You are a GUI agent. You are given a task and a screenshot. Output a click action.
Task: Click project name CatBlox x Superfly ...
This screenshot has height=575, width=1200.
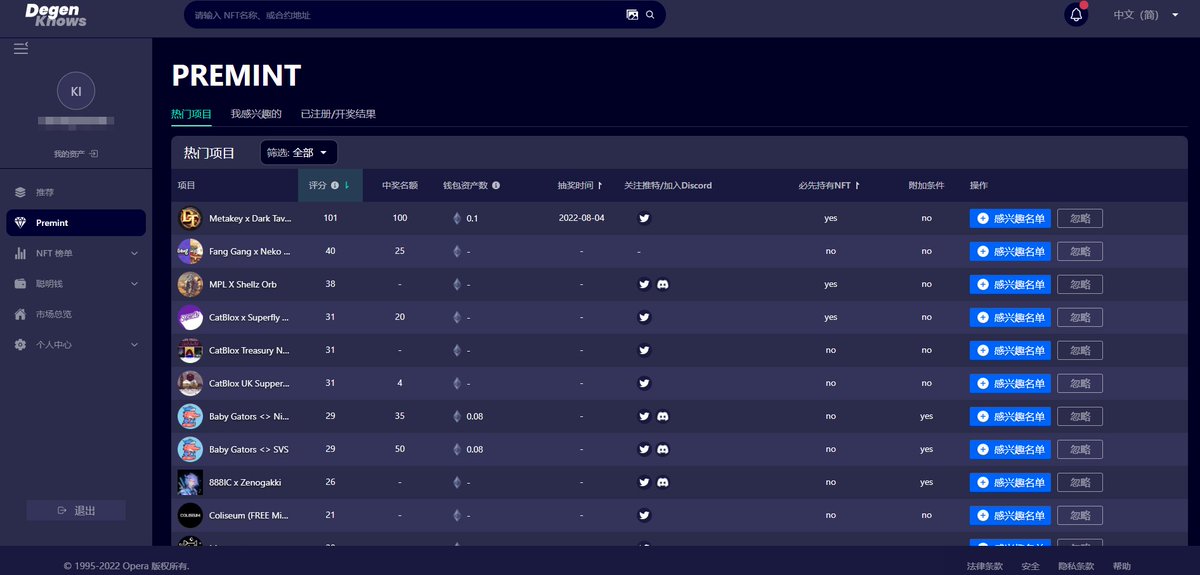point(249,317)
